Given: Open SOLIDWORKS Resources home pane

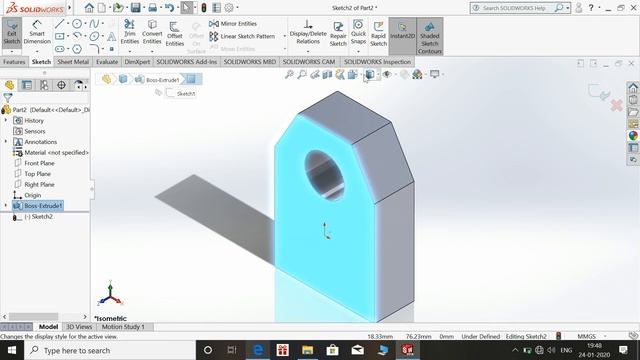Looking at the screenshot, I should pyautogui.click(x=633, y=87).
